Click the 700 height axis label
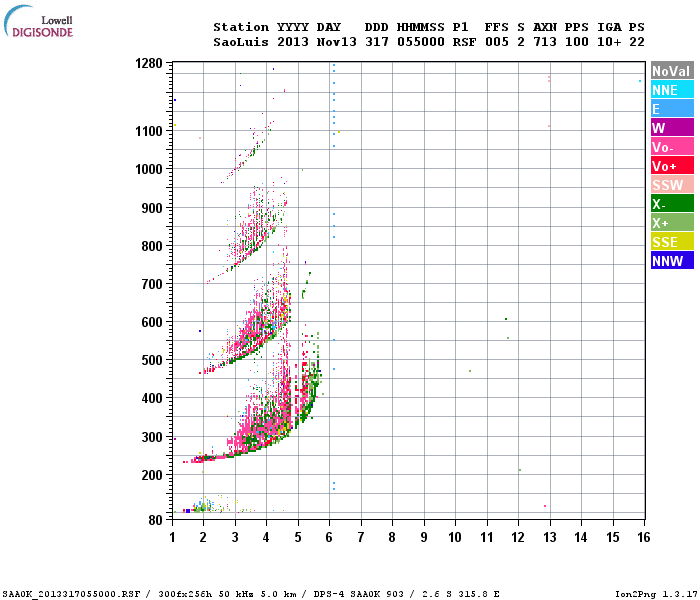Image resolution: width=700 pixels, height=600 pixels. 152,284
